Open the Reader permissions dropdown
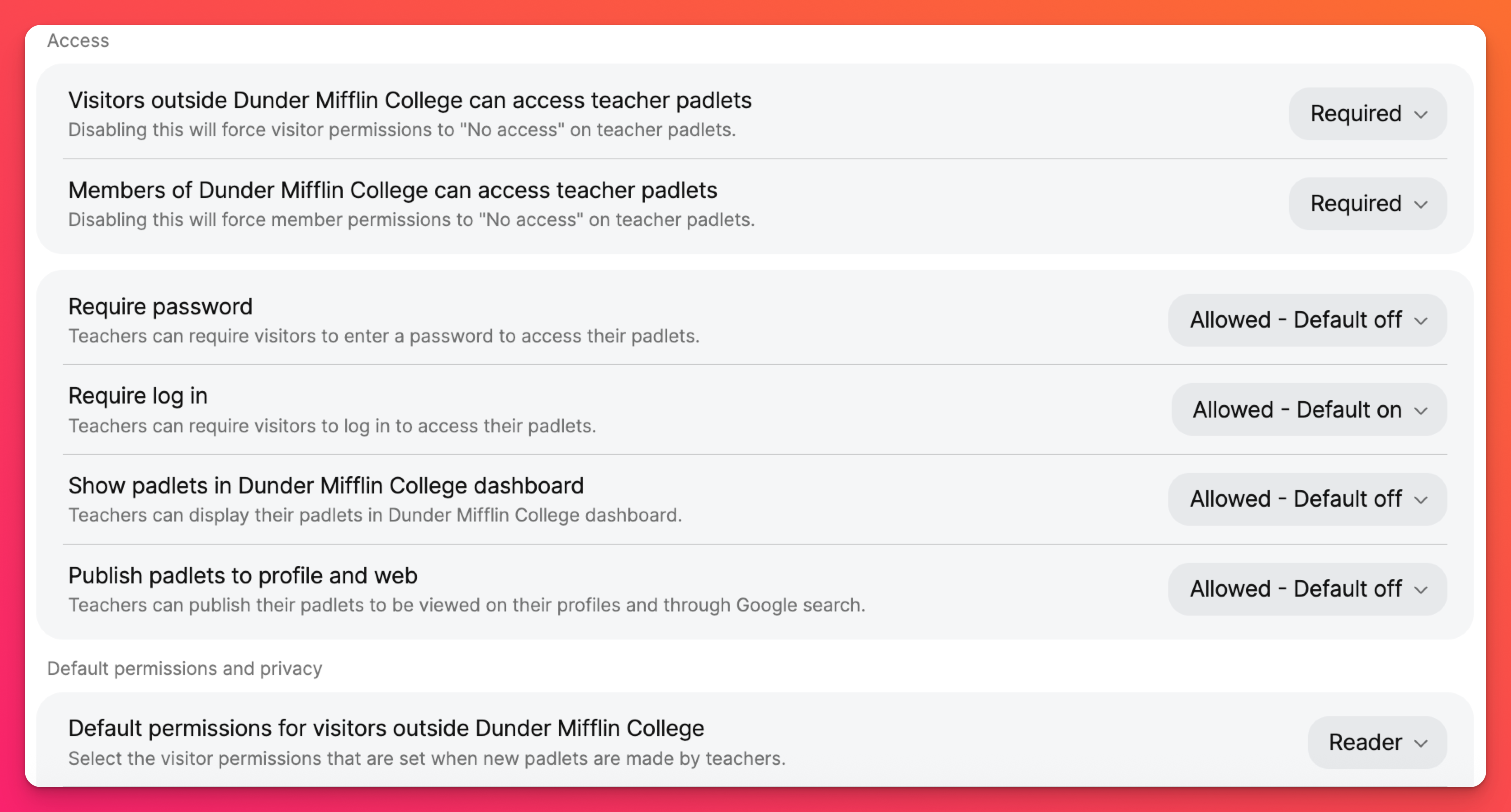This screenshot has height=812, width=1511. coord(1376,742)
